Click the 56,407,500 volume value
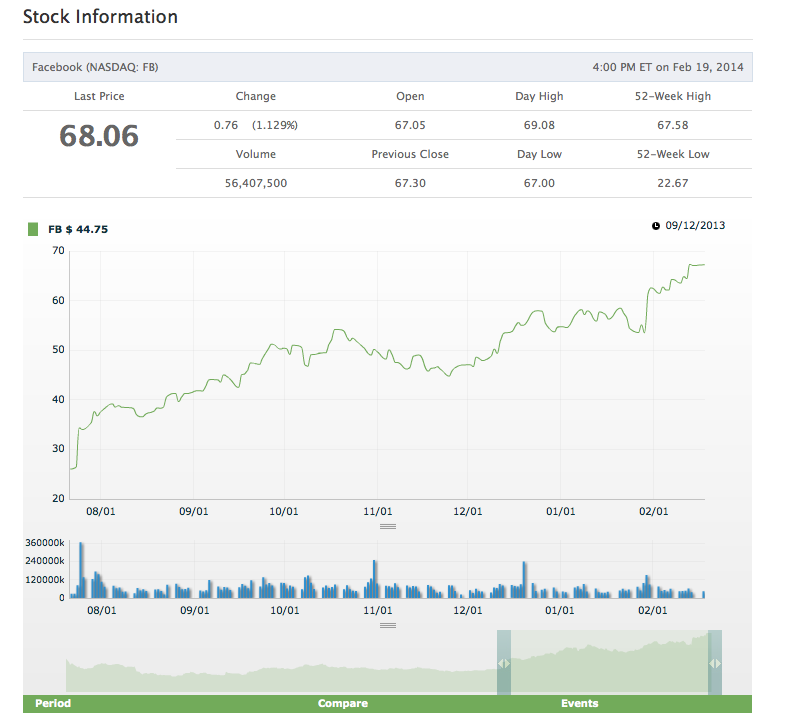Viewport: 786px width, 719px height. [x=255, y=183]
